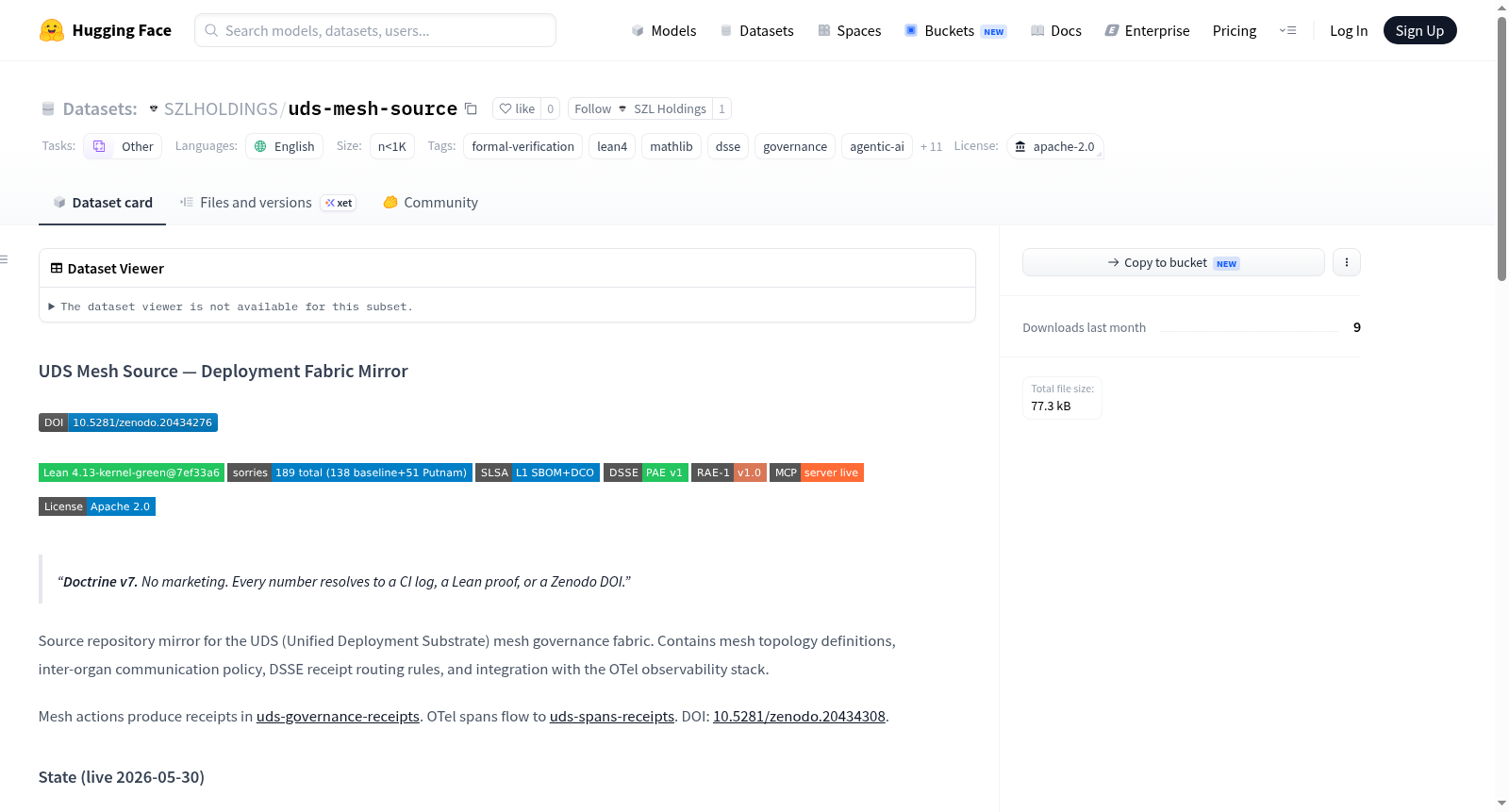Screen dimensions: 1509x812
Task: Click the page vertical scrollbar thumb
Action: tap(1501, 147)
